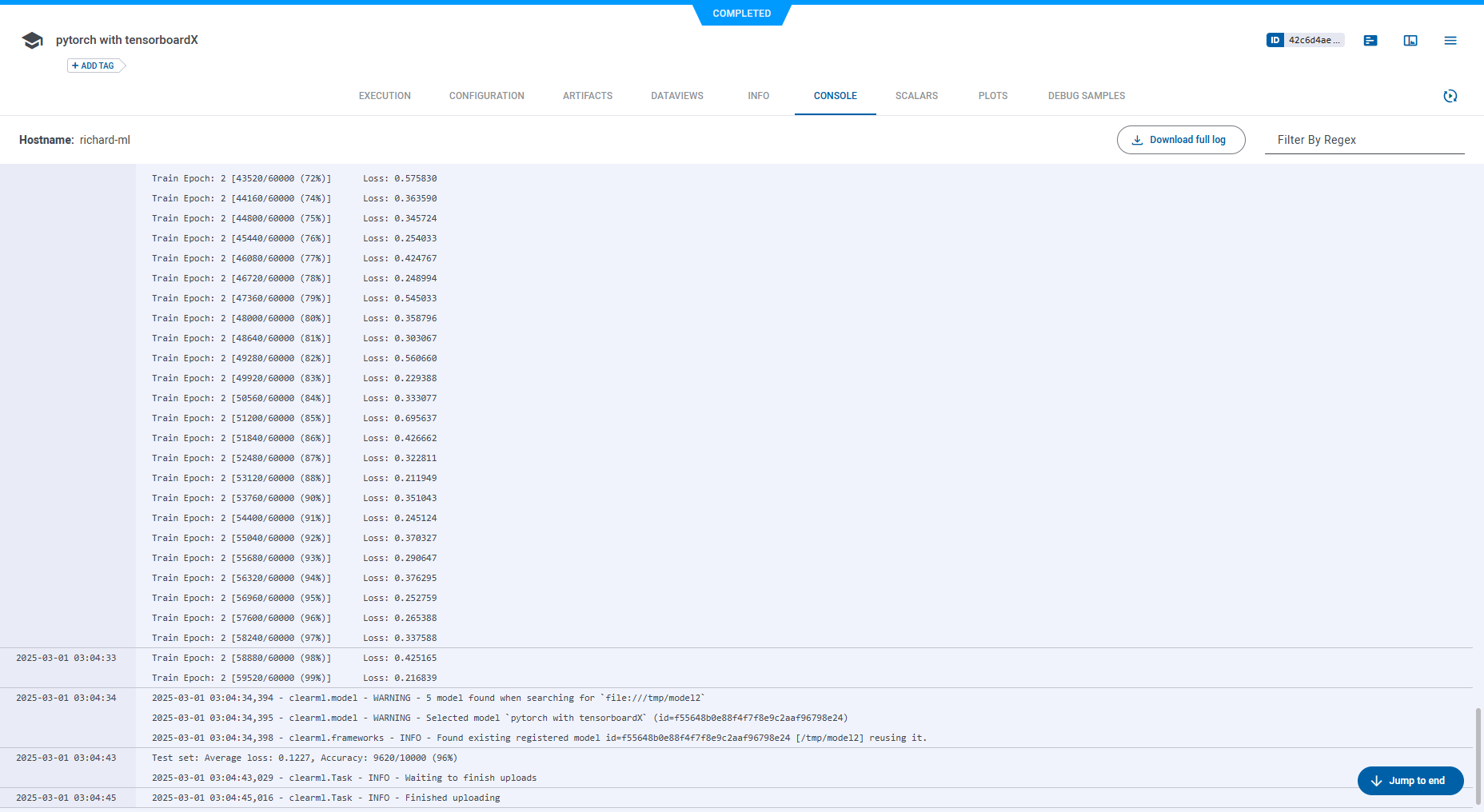Focus the Filter By Regex field

1363,140
